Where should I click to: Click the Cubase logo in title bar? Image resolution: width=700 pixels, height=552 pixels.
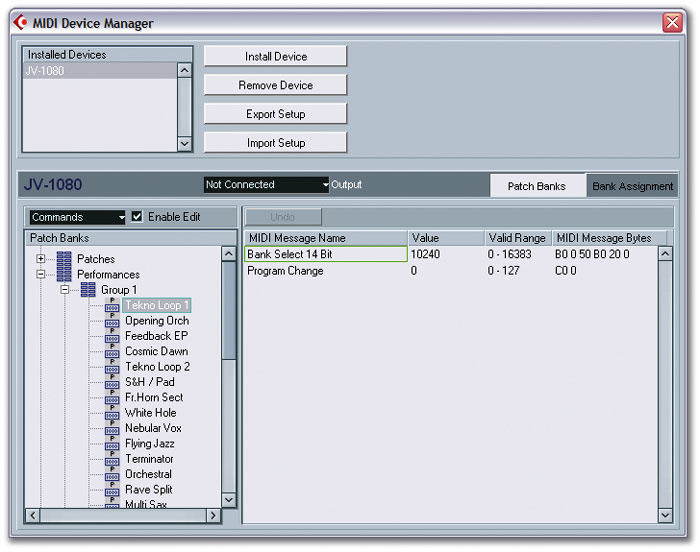click(x=21, y=22)
